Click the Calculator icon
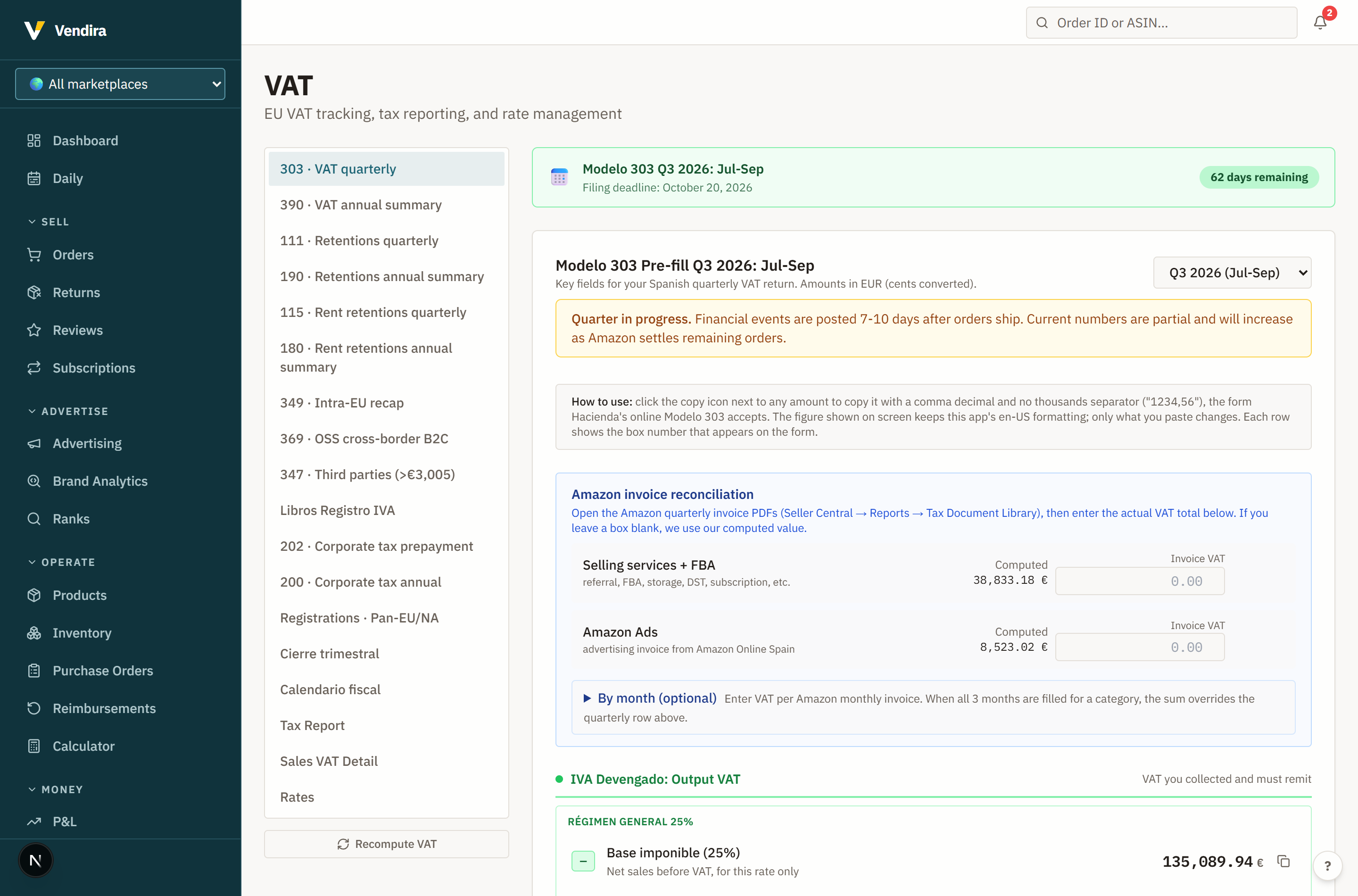Viewport: 1358px width, 896px height. (x=34, y=747)
